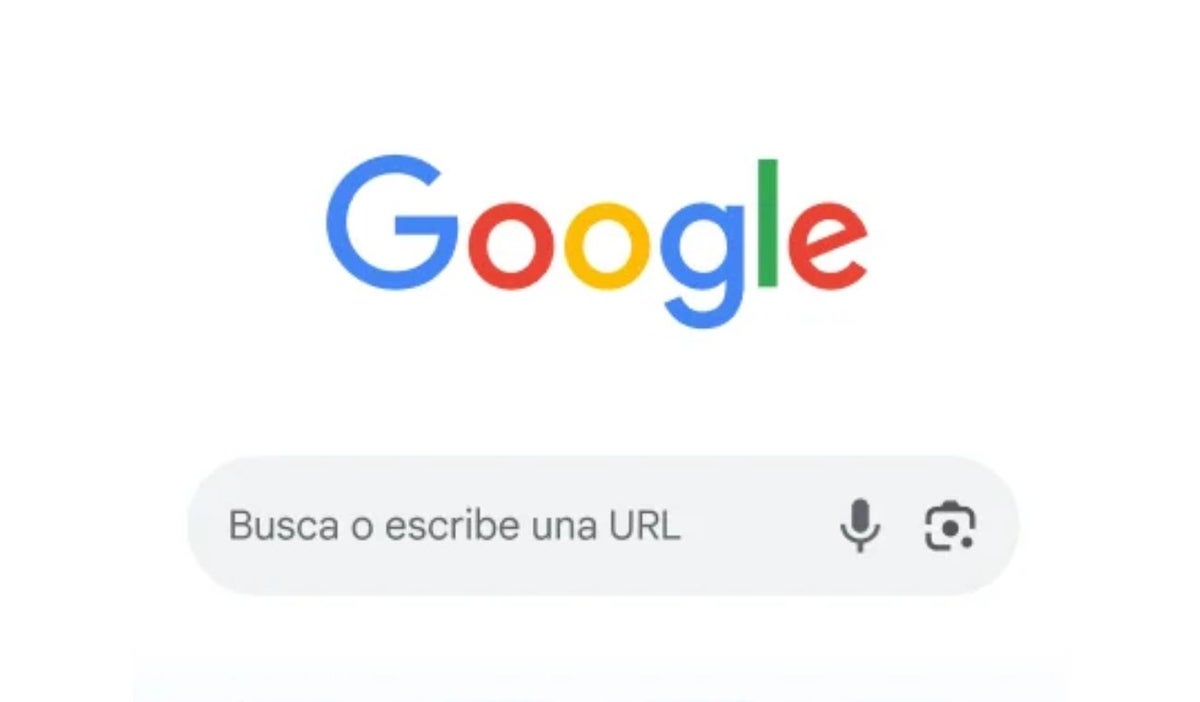The width and height of the screenshot is (1200, 702).
Task: Click the word 'escribe' in the search box
Action: click(449, 526)
